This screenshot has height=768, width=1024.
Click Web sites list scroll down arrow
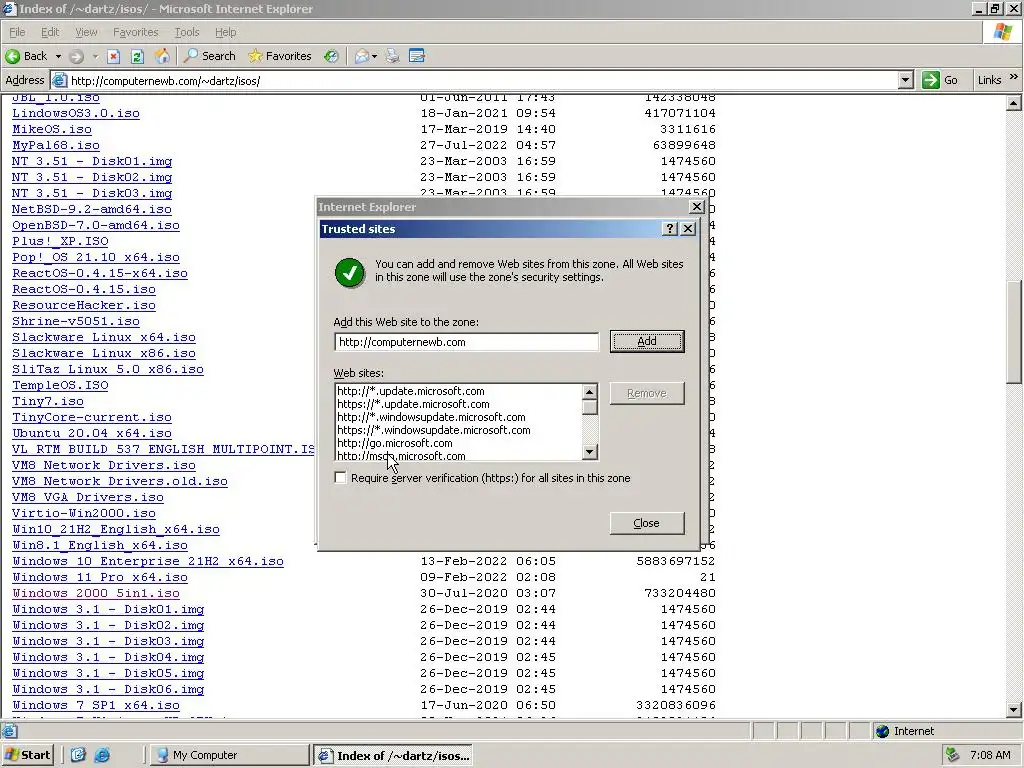(590, 452)
